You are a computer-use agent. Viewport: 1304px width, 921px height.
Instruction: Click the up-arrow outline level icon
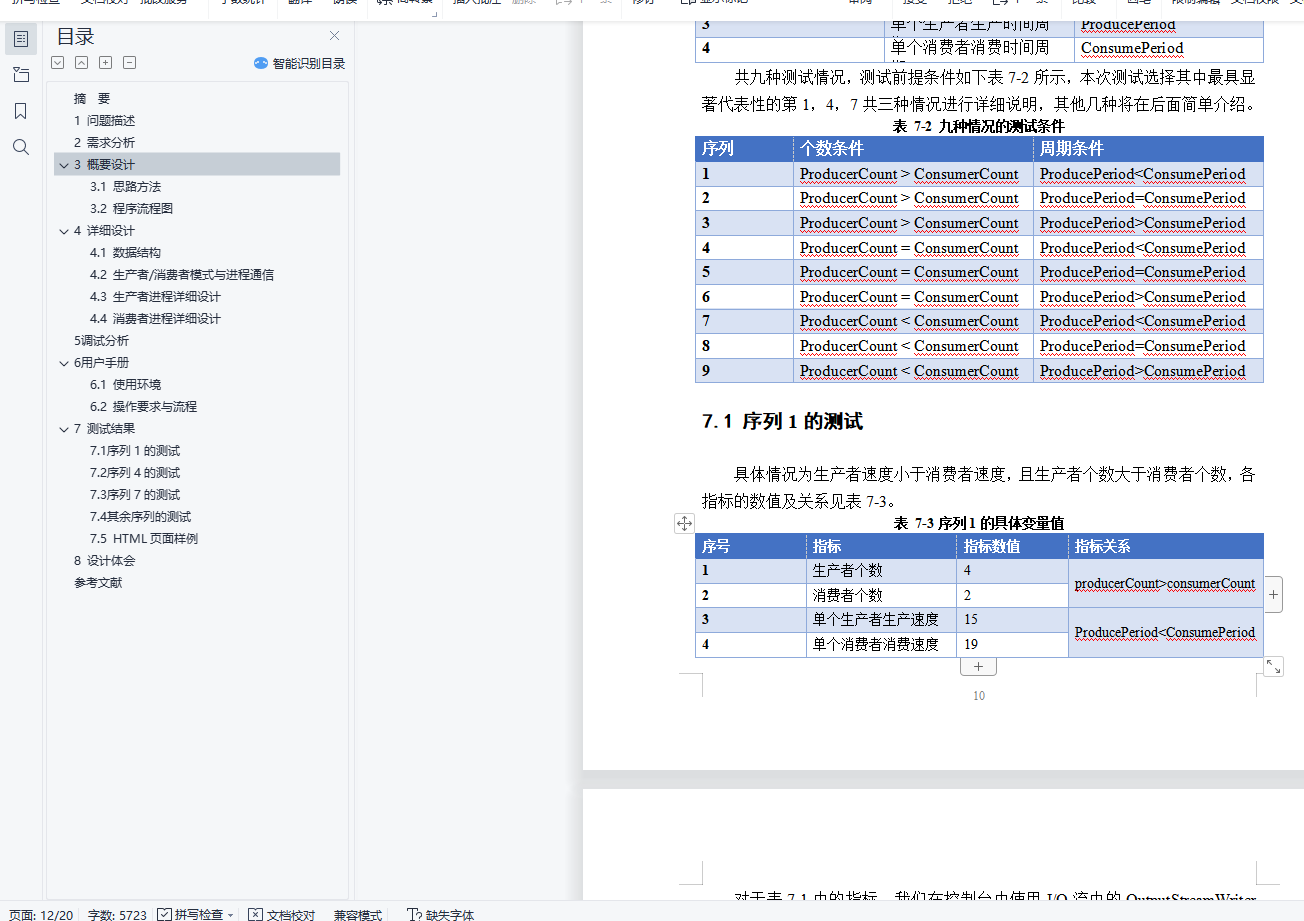click(82, 63)
